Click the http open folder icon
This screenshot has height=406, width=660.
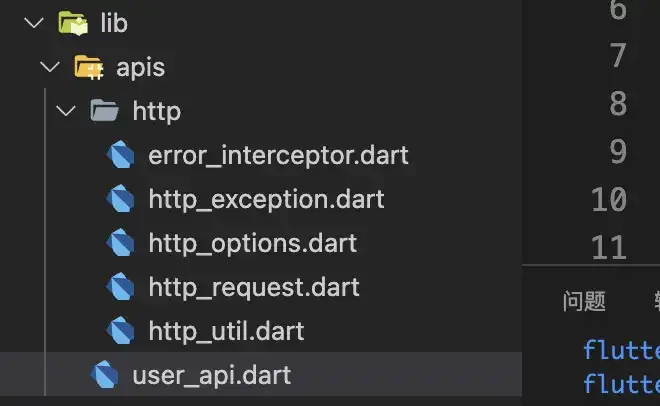click(104, 110)
